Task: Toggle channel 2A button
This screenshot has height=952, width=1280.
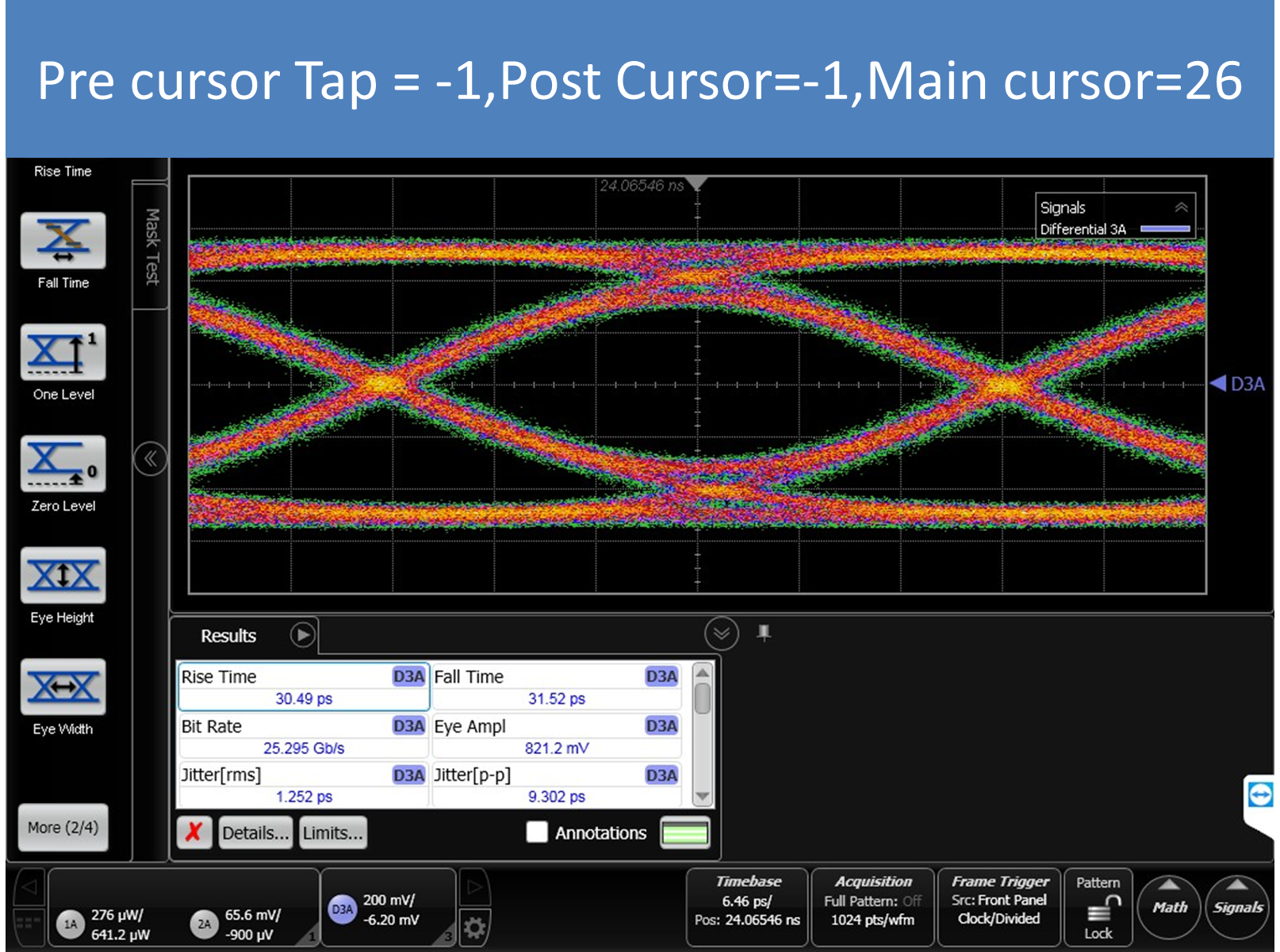Action: (204, 923)
